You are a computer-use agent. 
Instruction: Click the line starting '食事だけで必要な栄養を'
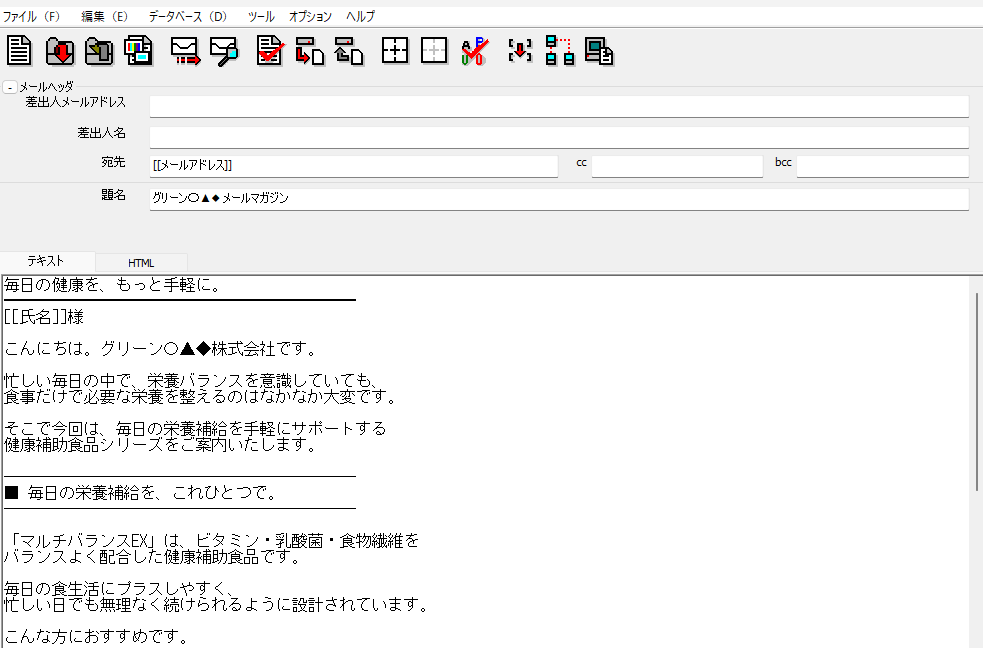pyautogui.click(x=201, y=397)
